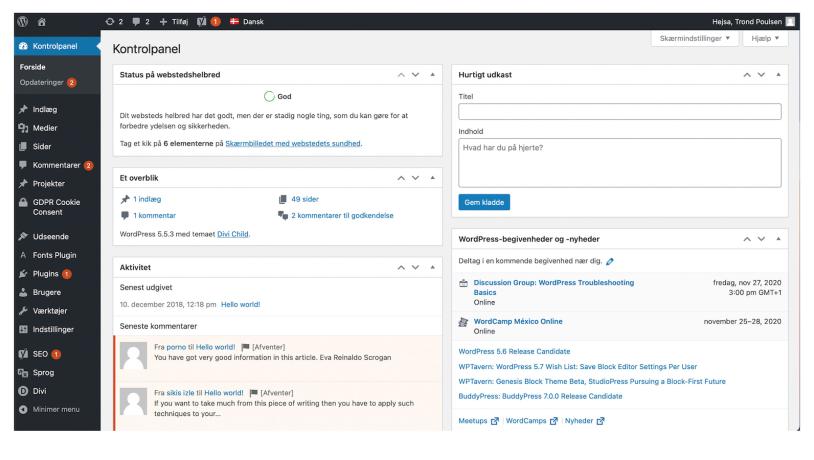The image size is (814, 460).
Task: Collapse Aktivitet panel
Action: (x=432, y=268)
